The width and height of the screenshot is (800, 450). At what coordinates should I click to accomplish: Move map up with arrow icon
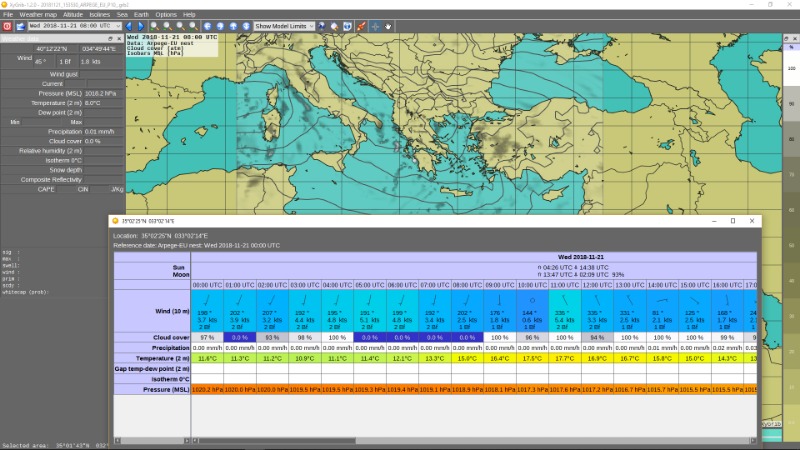tap(233, 26)
